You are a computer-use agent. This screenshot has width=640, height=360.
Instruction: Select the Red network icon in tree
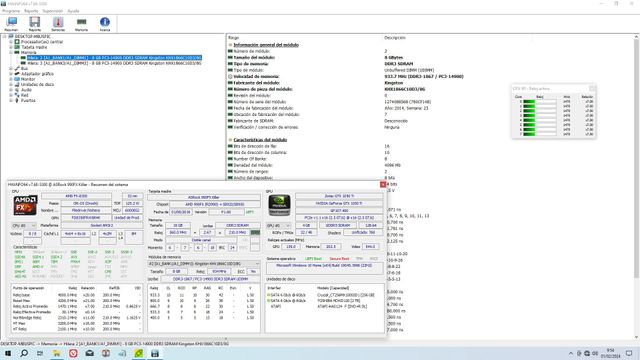coord(17,95)
